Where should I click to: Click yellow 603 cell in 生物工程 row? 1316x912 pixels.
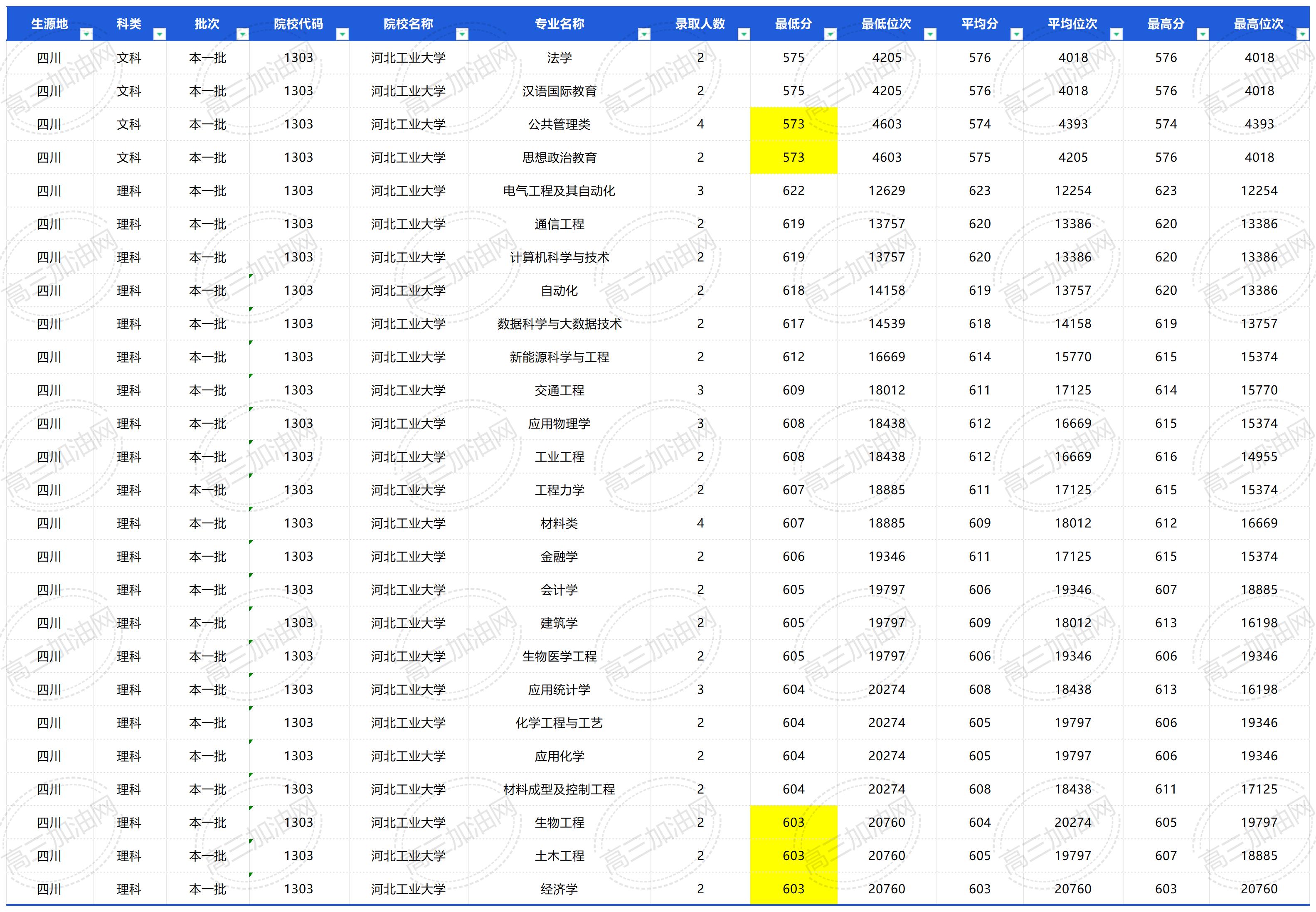794,822
